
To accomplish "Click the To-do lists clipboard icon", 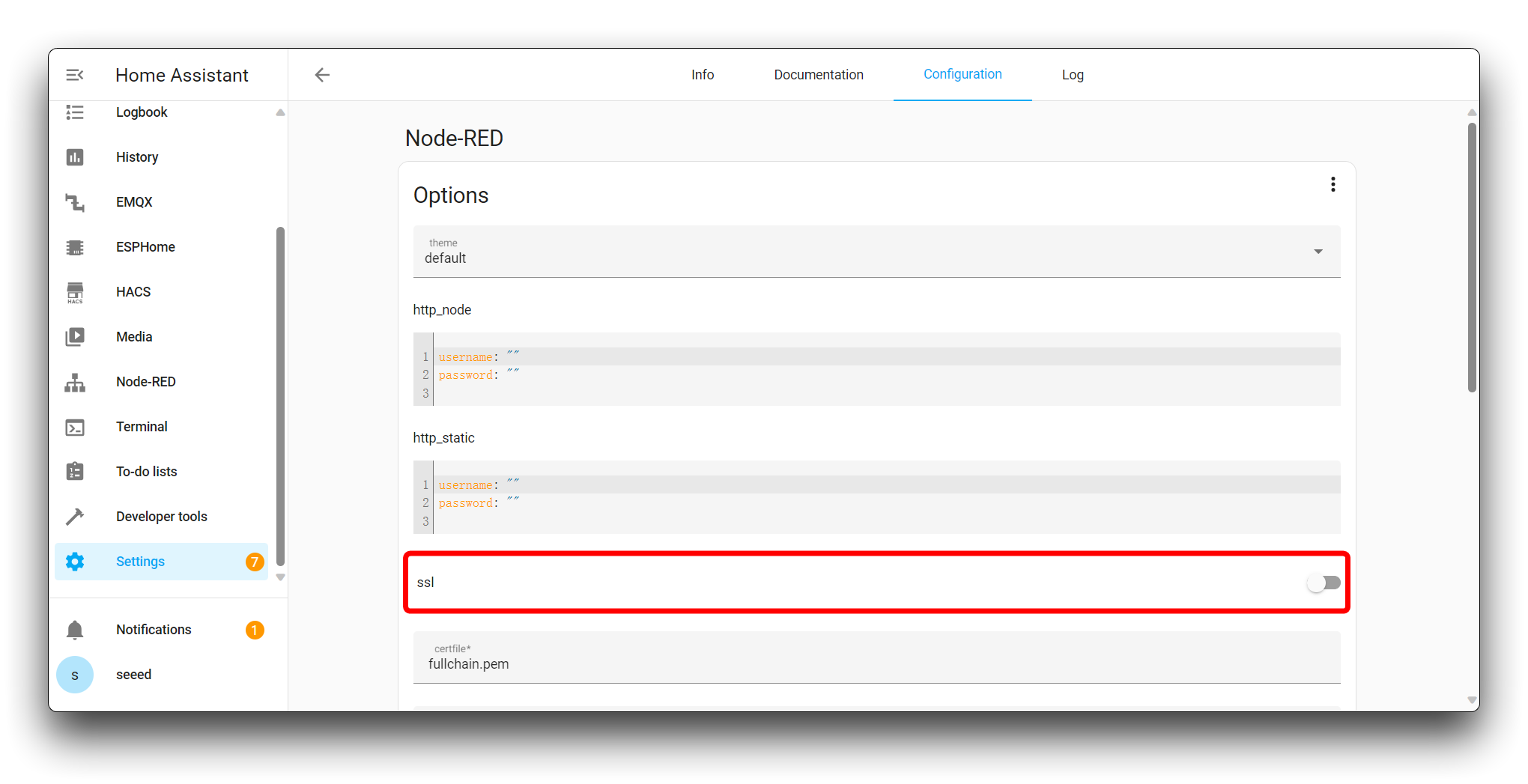I will coord(75,472).
